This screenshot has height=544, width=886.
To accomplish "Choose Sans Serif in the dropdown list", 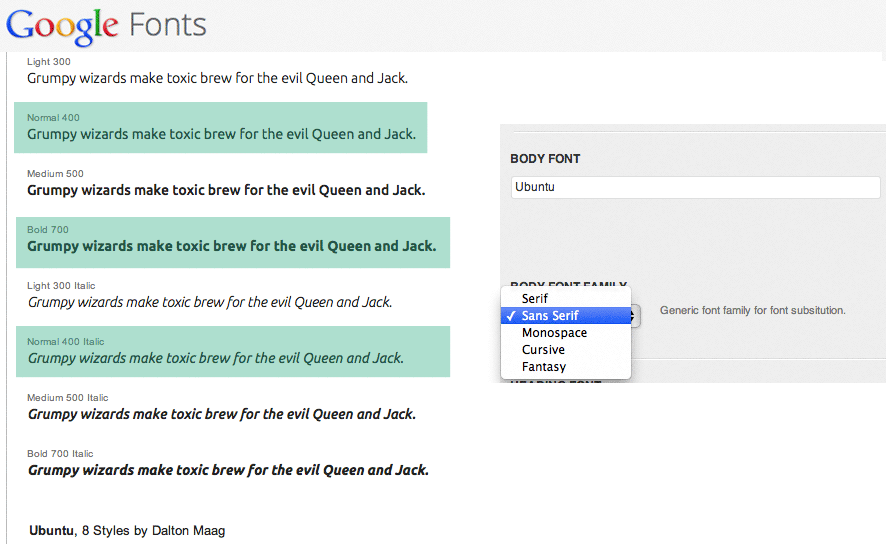I will tap(566, 315).
